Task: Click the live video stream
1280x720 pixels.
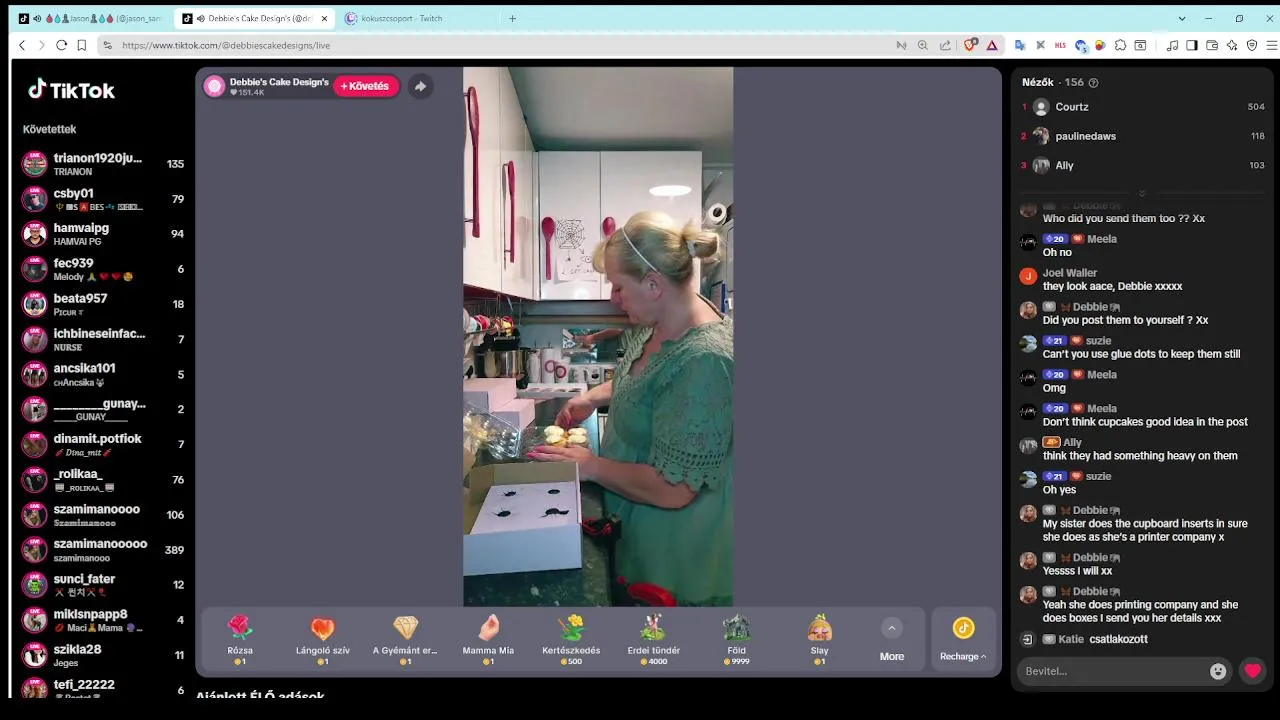Action: coord(598,337)
